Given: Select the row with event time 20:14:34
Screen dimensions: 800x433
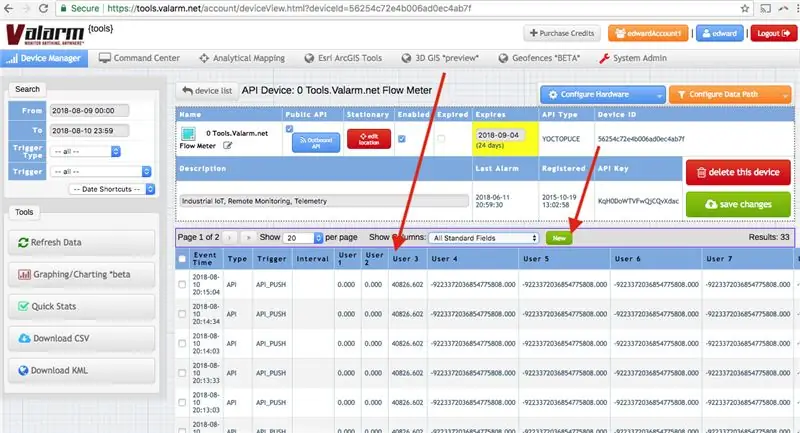Looking at the screenshot, I should coord(182,314).
